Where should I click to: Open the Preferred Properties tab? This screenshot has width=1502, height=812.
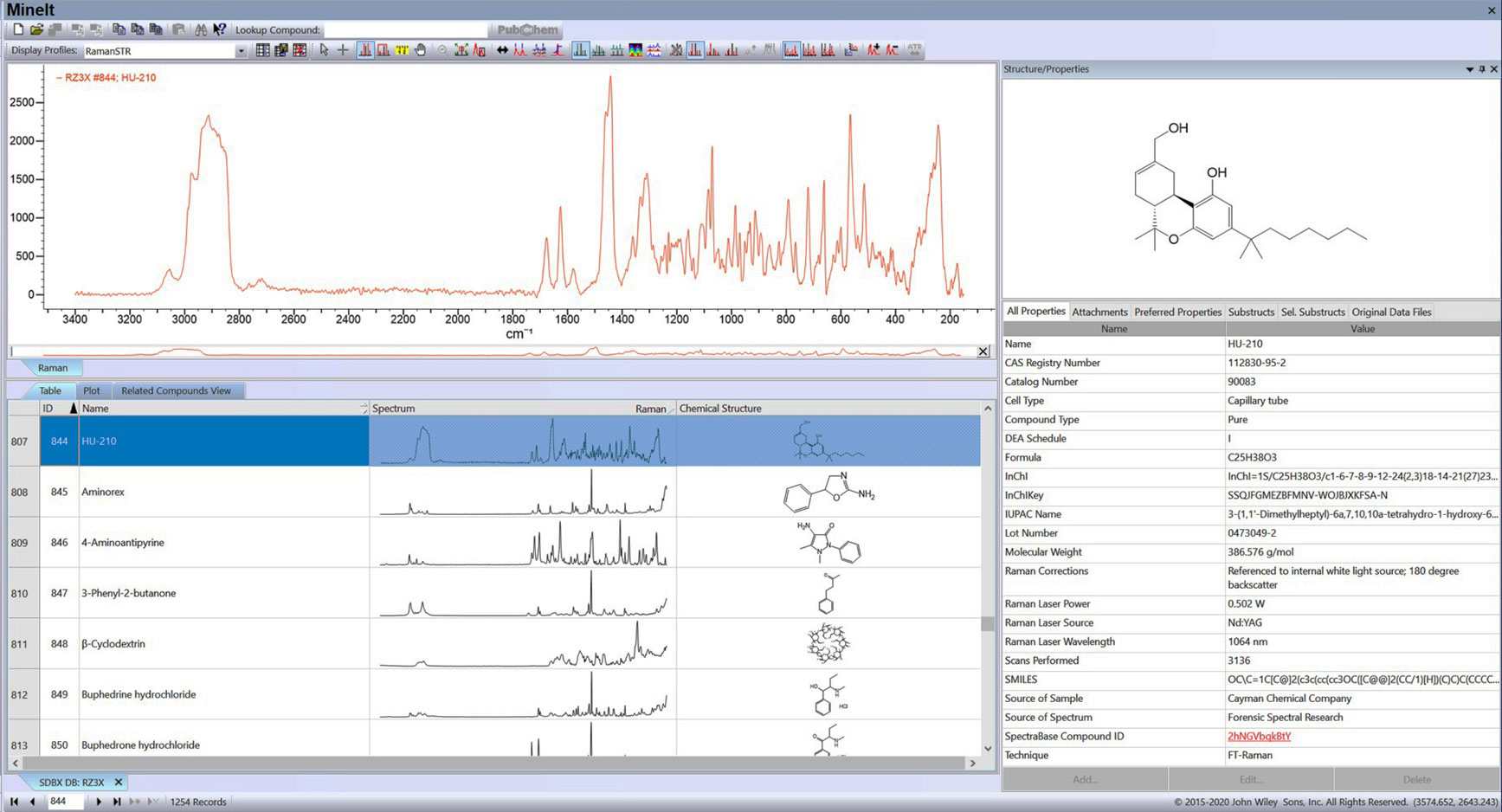1177,312
